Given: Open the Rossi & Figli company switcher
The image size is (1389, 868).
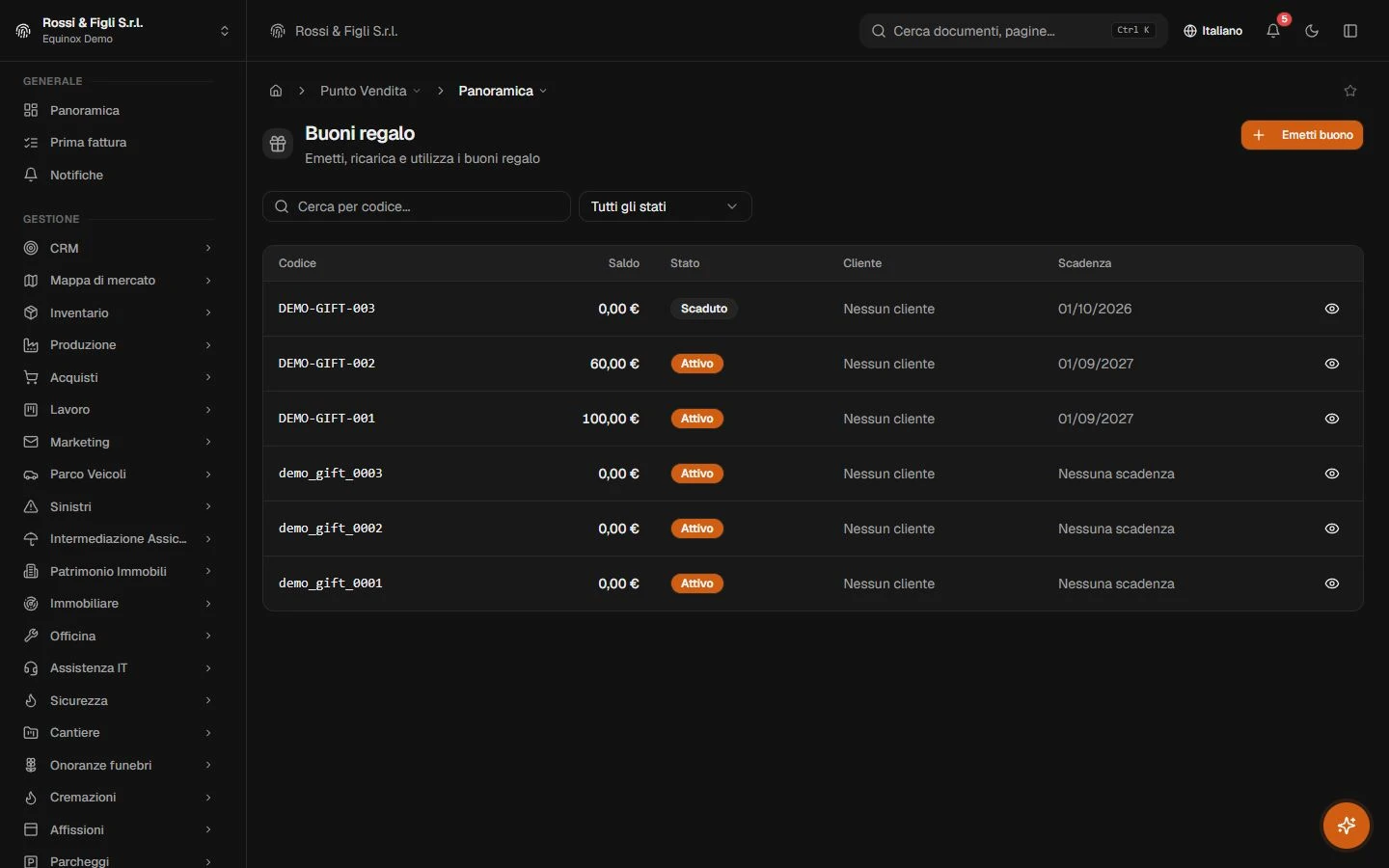Looking at the screenshot, I should (x=123, y=31).
